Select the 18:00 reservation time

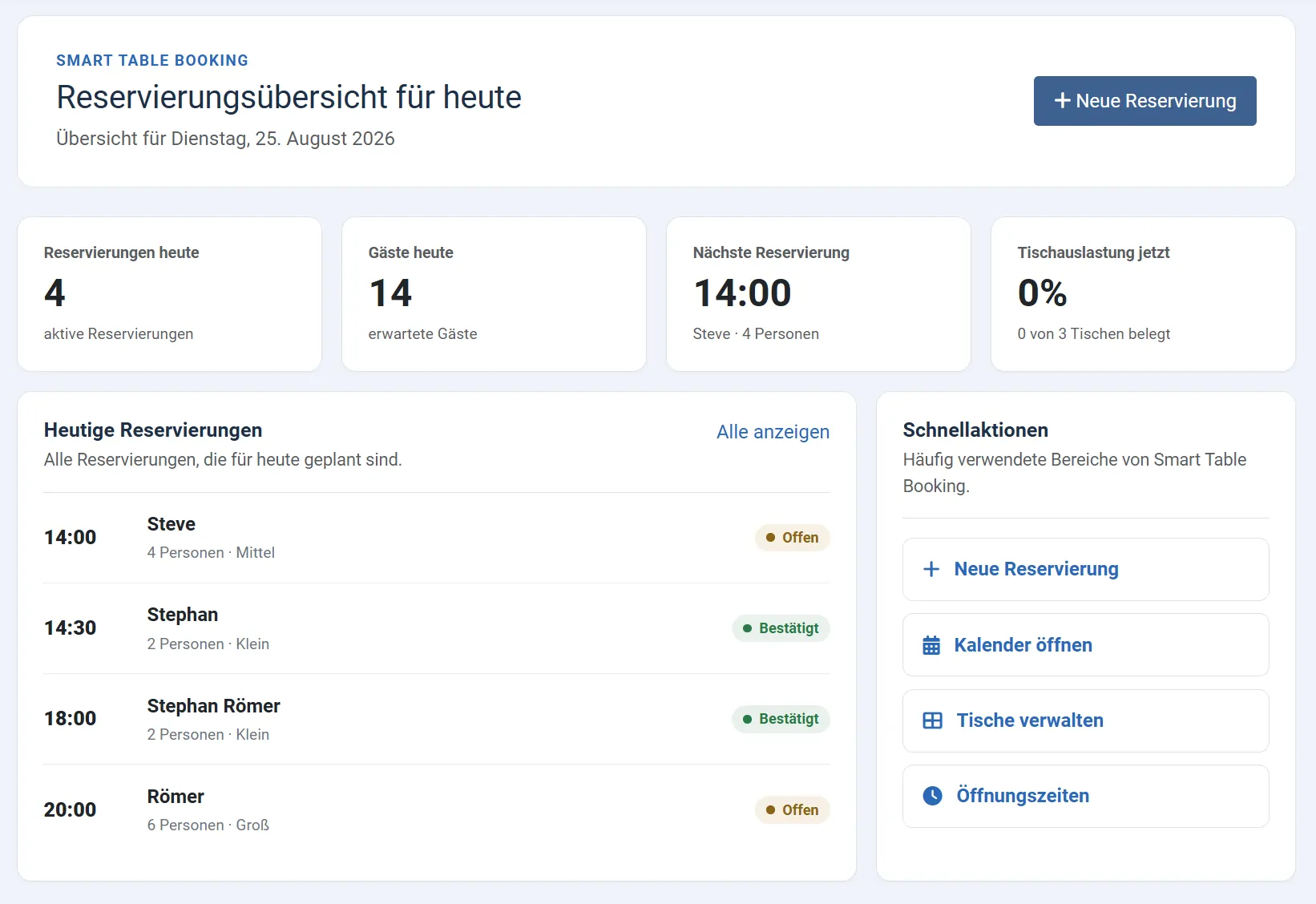pos(70,719)
